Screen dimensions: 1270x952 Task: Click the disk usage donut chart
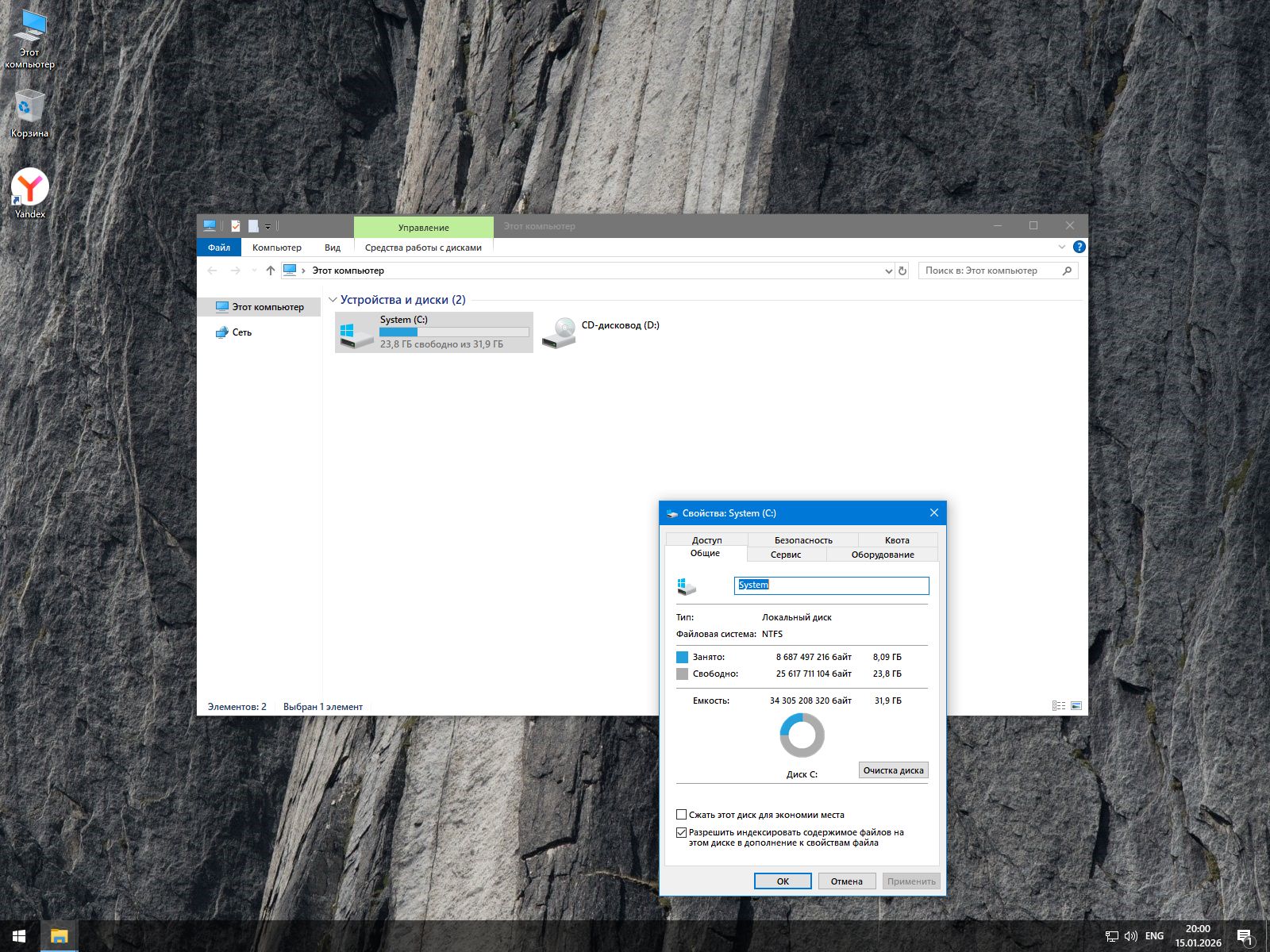click(802, 735)
